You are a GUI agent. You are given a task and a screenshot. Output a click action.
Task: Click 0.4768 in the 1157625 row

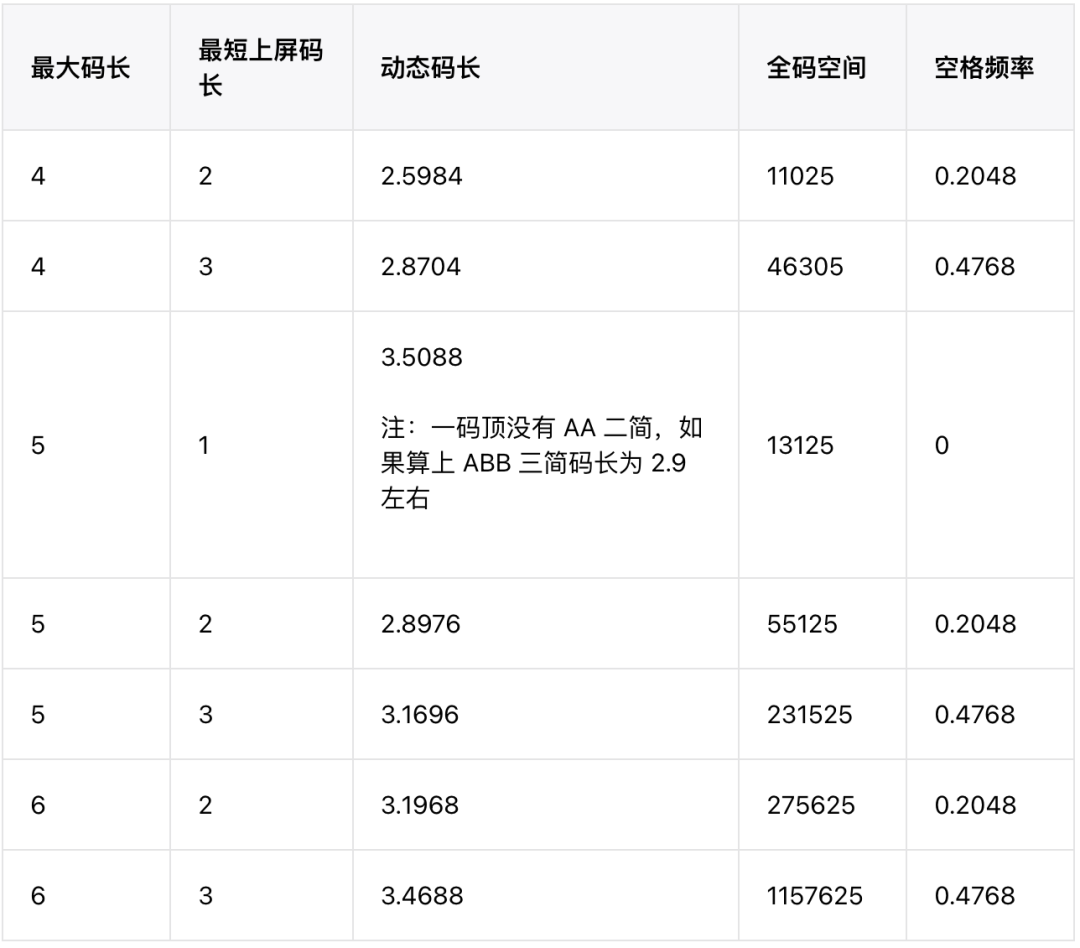[x=975, y=896]
